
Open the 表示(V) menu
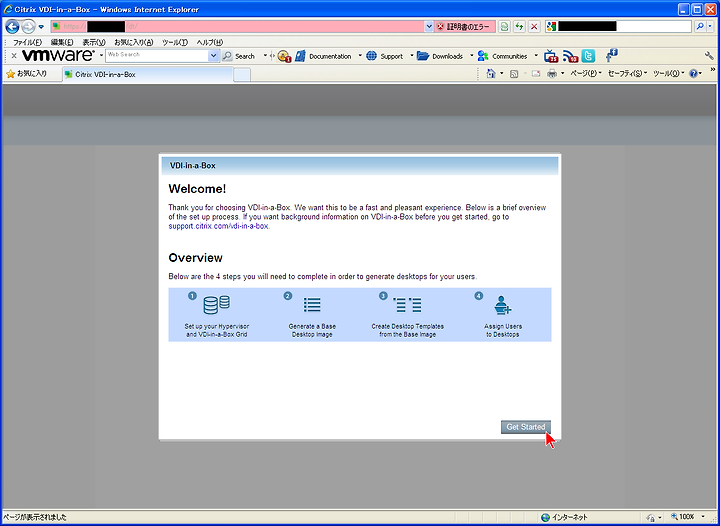coord(94,42)
